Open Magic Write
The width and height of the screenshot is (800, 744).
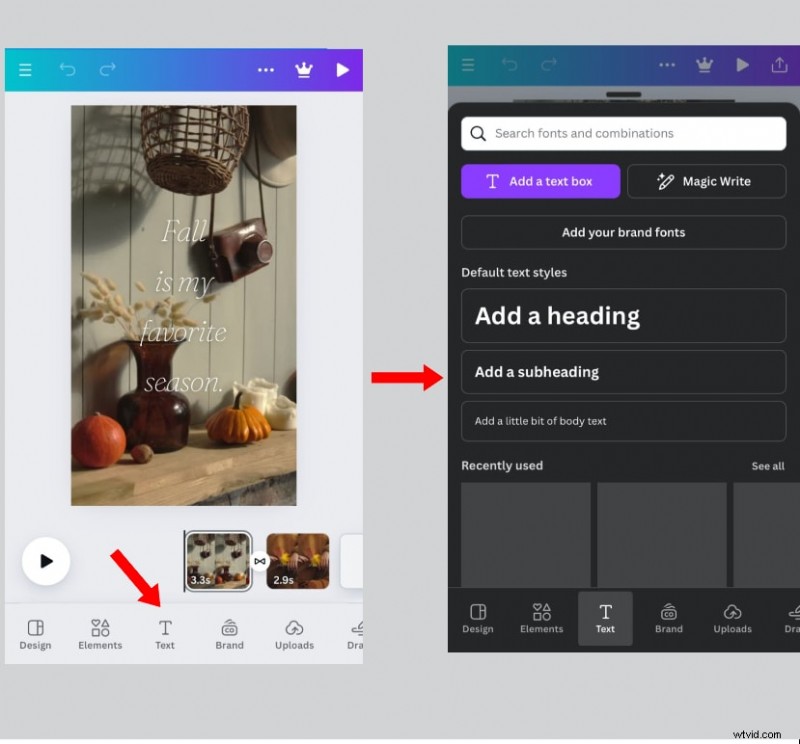706,181
